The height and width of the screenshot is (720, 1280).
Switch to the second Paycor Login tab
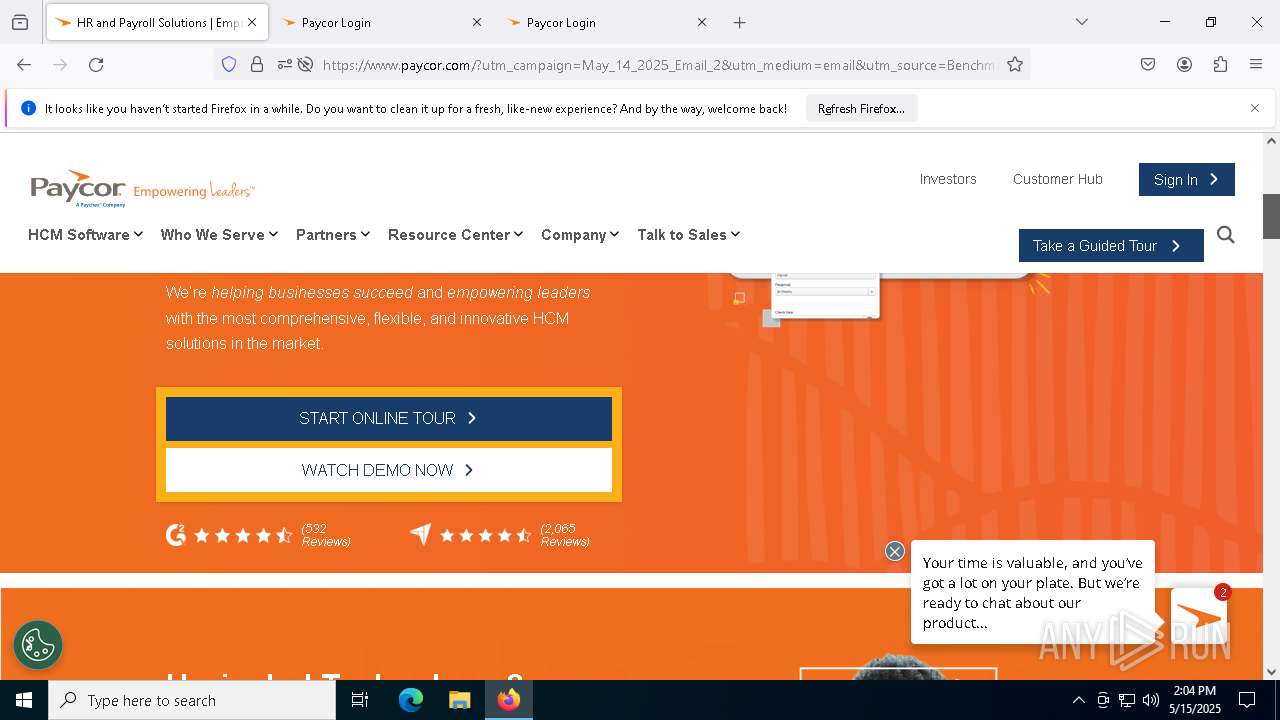click(381, 22)
